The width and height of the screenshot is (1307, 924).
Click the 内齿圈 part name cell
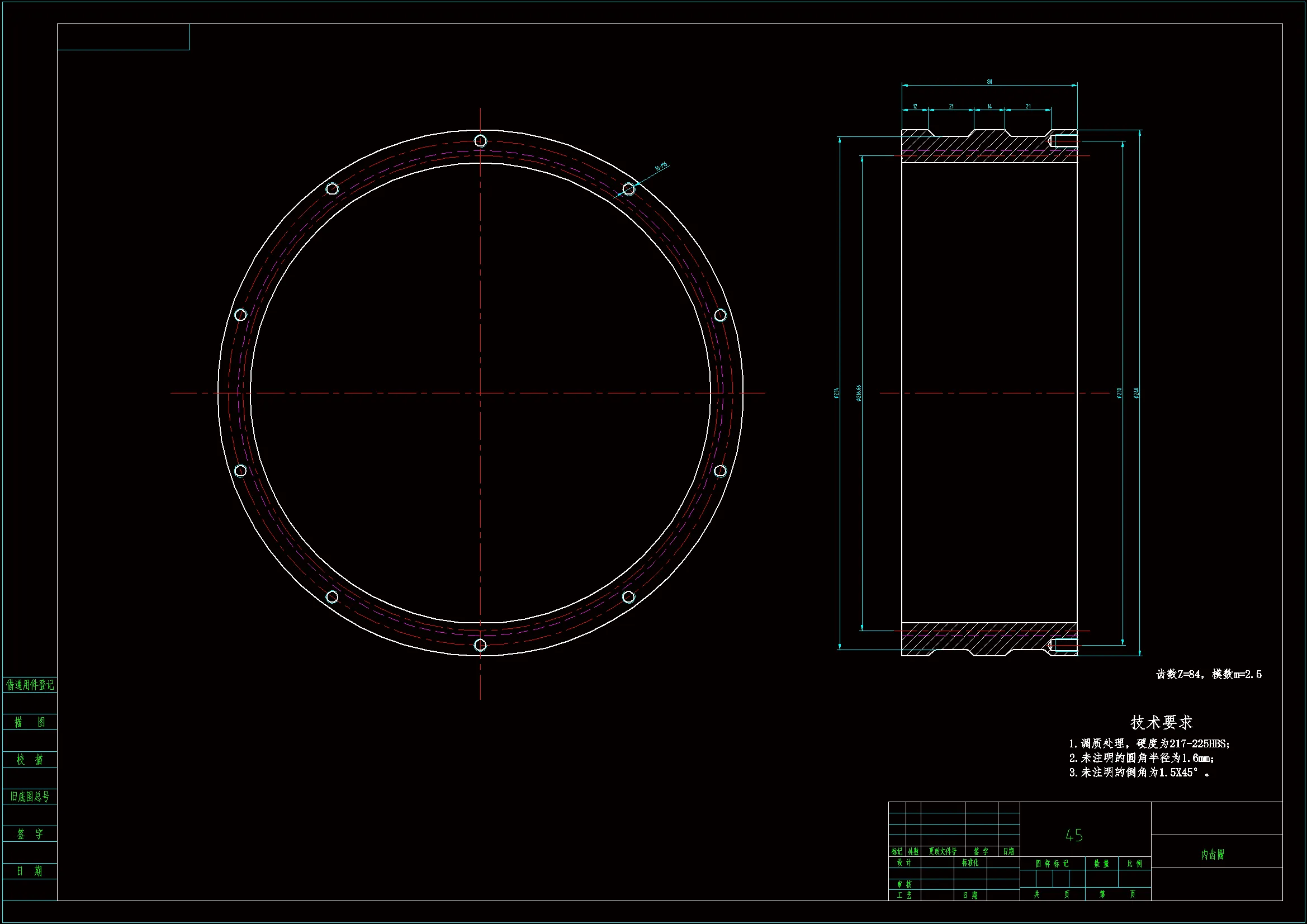(x=1212, y=854)
